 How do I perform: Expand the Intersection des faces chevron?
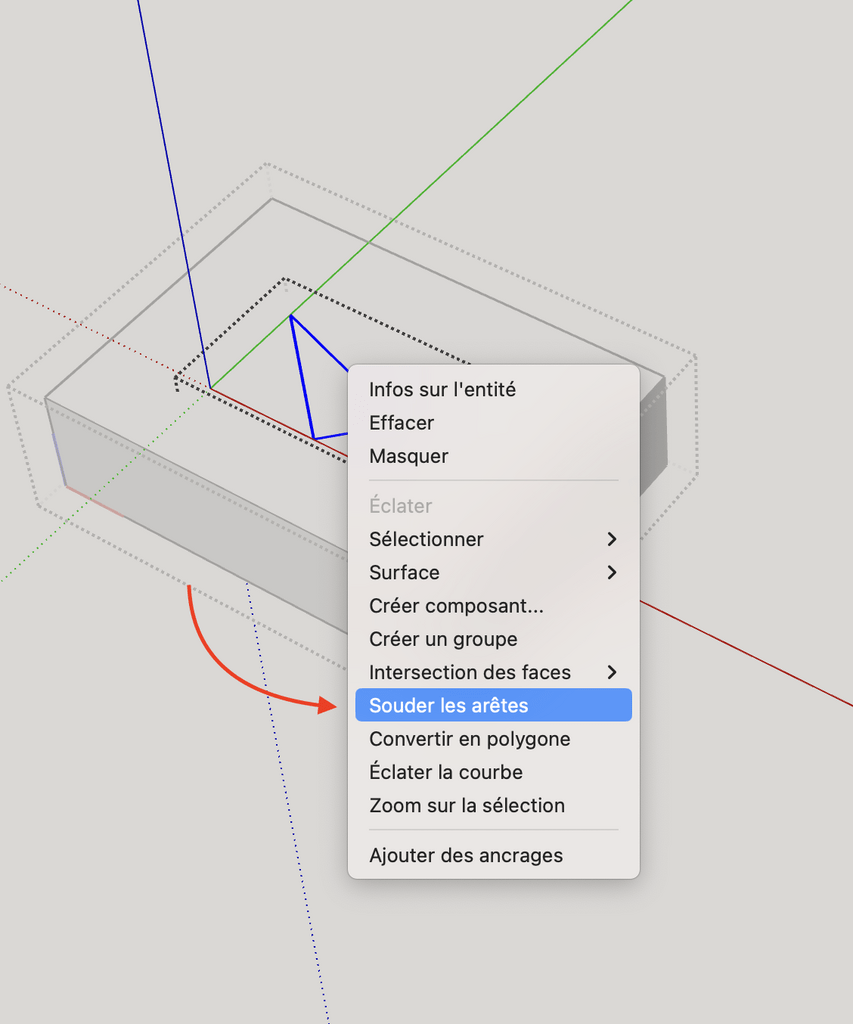tap(612, 672)
